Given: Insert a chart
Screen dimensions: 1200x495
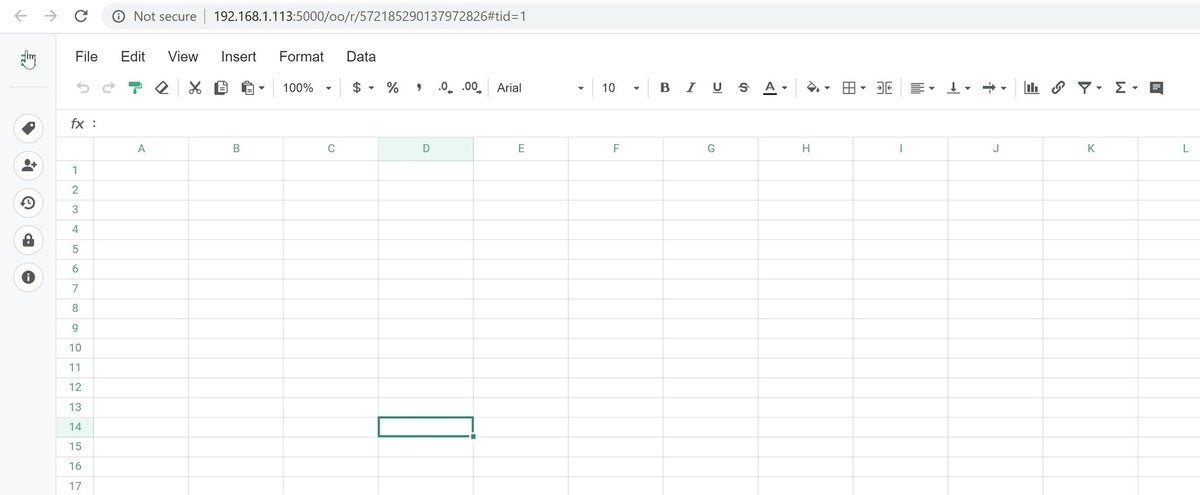Looking at the screenshot, I should [x=1031, y=88].
